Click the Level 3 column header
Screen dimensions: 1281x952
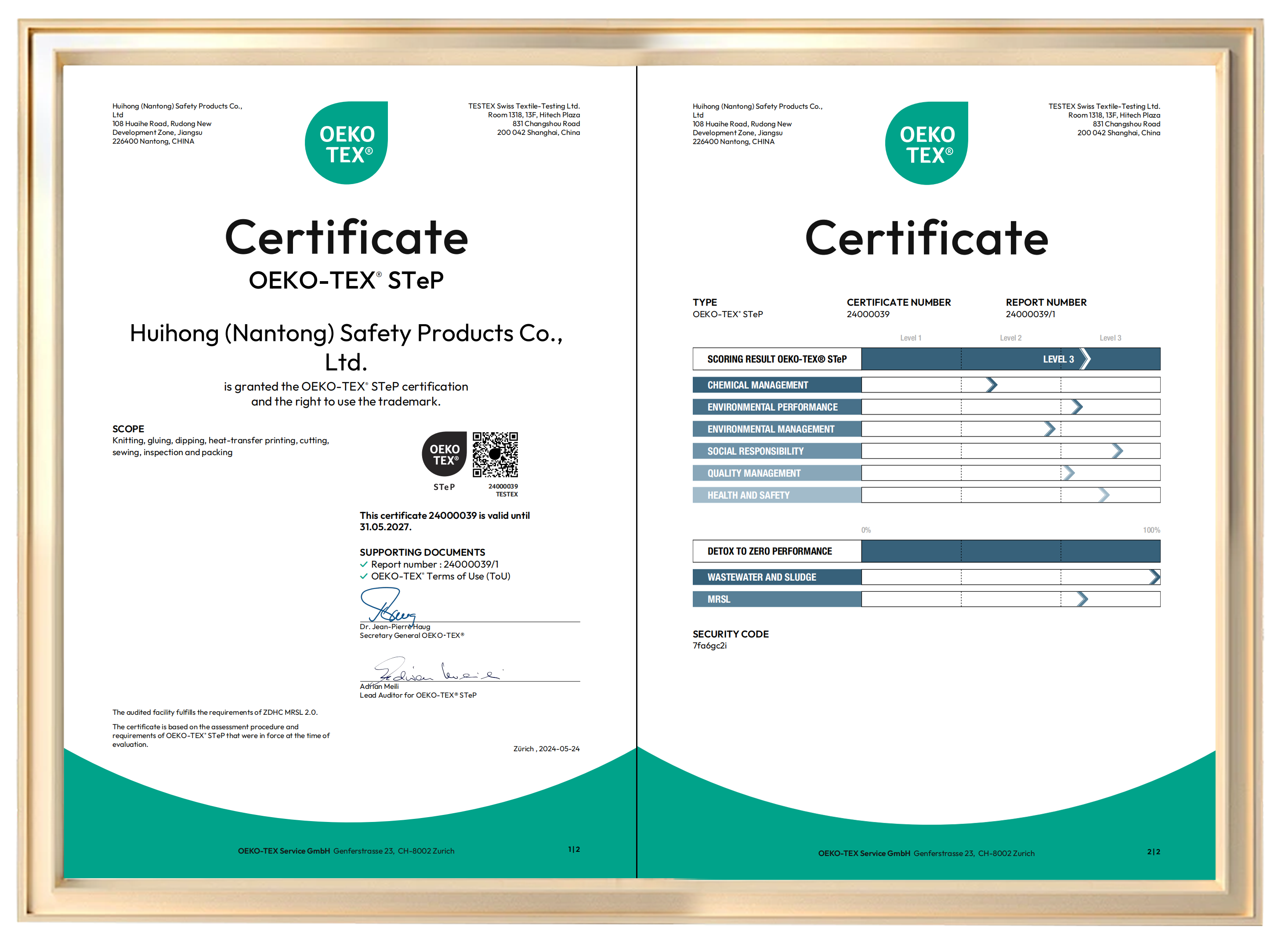(x=1110, y=338)
